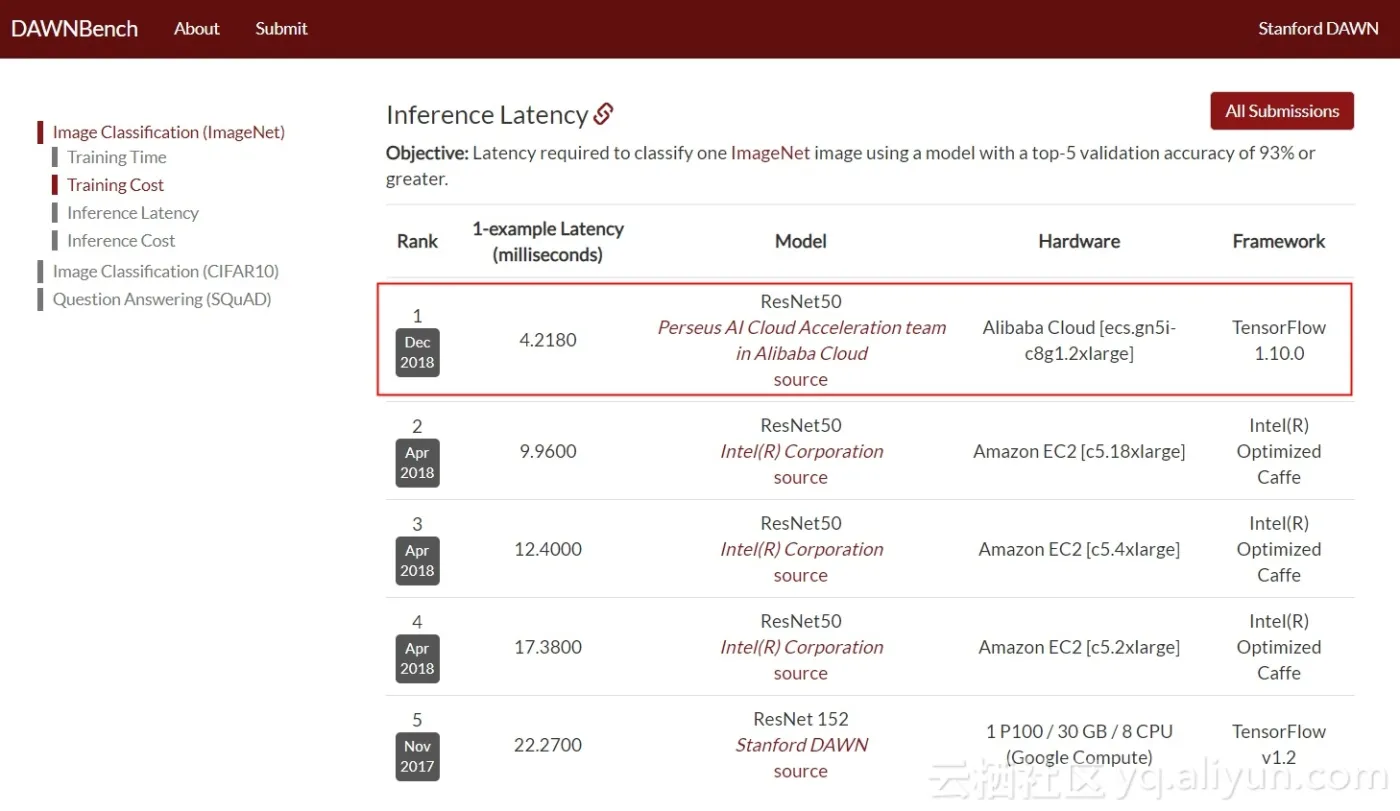Open source link for the 9.9600 ms entry
The image size is (1400, 811).
(x=800, y=477)
